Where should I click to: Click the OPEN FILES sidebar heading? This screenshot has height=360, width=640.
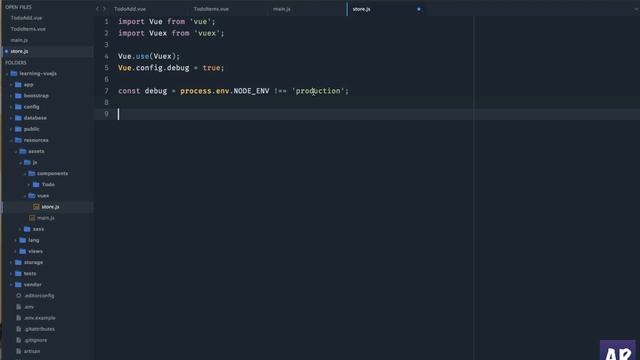[18, 7]
